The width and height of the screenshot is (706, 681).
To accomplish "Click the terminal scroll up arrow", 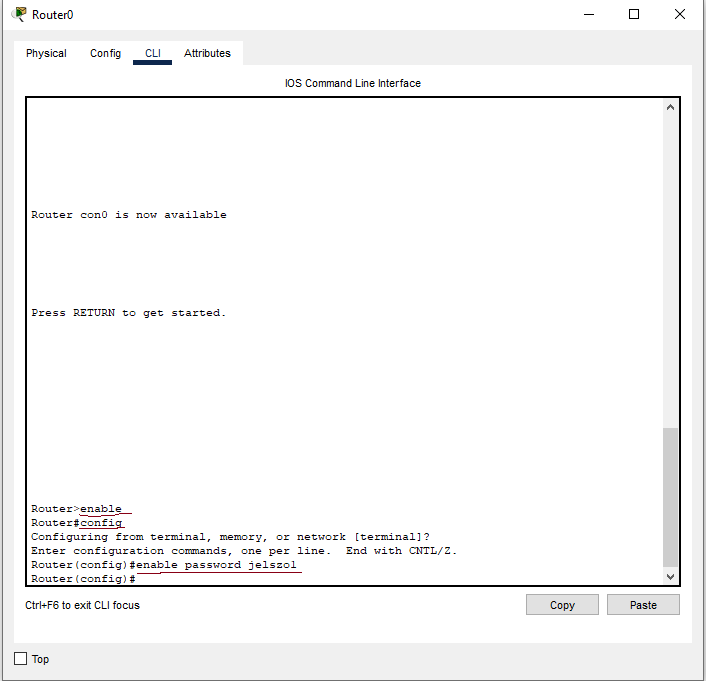I will [x=671, y=107].
